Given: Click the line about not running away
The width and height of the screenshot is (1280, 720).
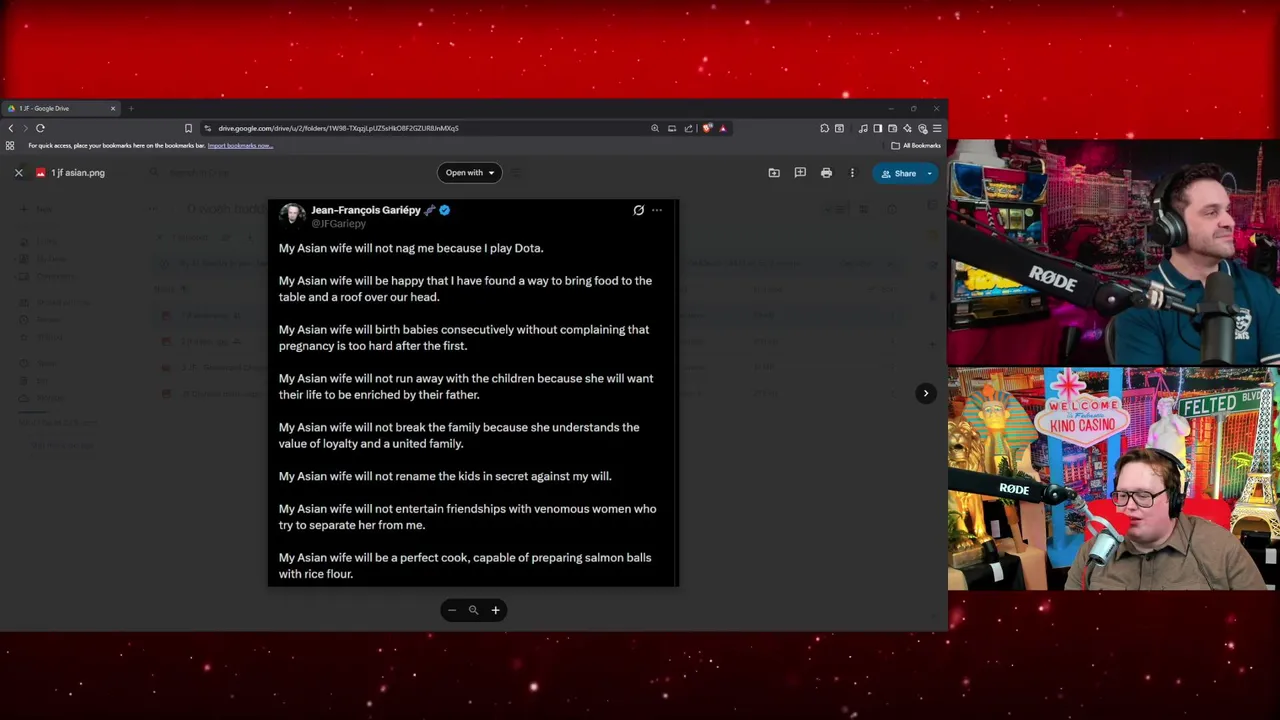Looking at the screenshot, I should (466, 387).
